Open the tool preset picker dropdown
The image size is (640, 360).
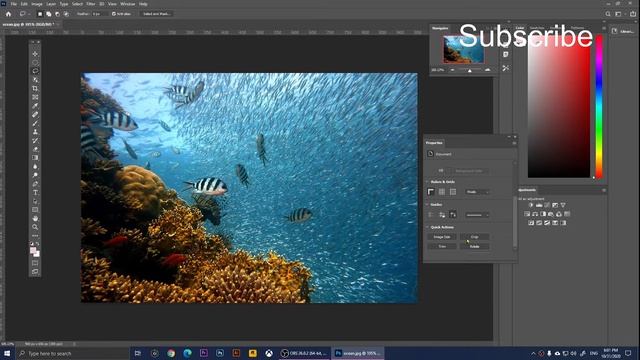[x=24, y=14]
